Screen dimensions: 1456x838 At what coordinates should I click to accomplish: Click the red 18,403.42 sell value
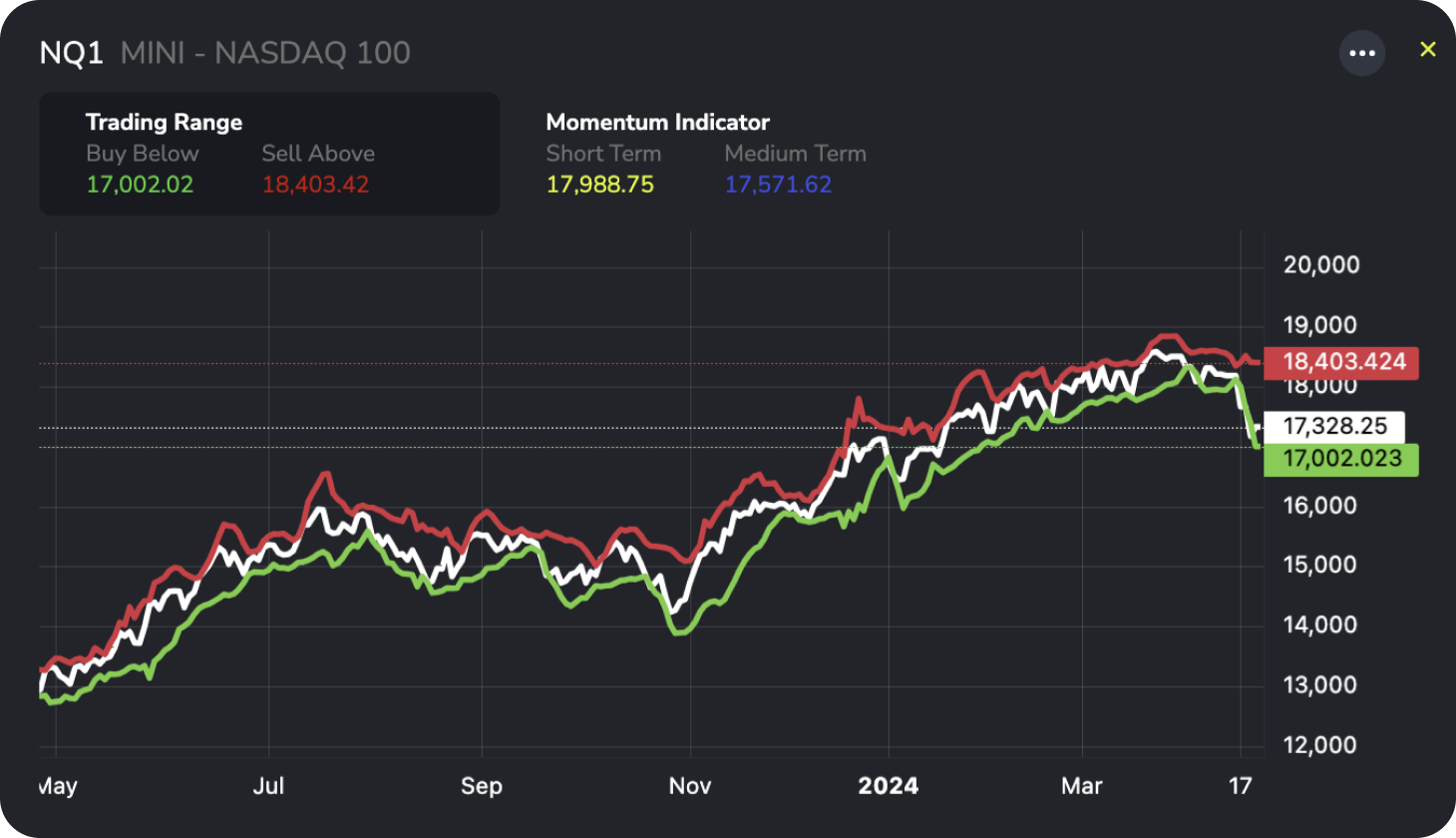[x=315, y=185]
